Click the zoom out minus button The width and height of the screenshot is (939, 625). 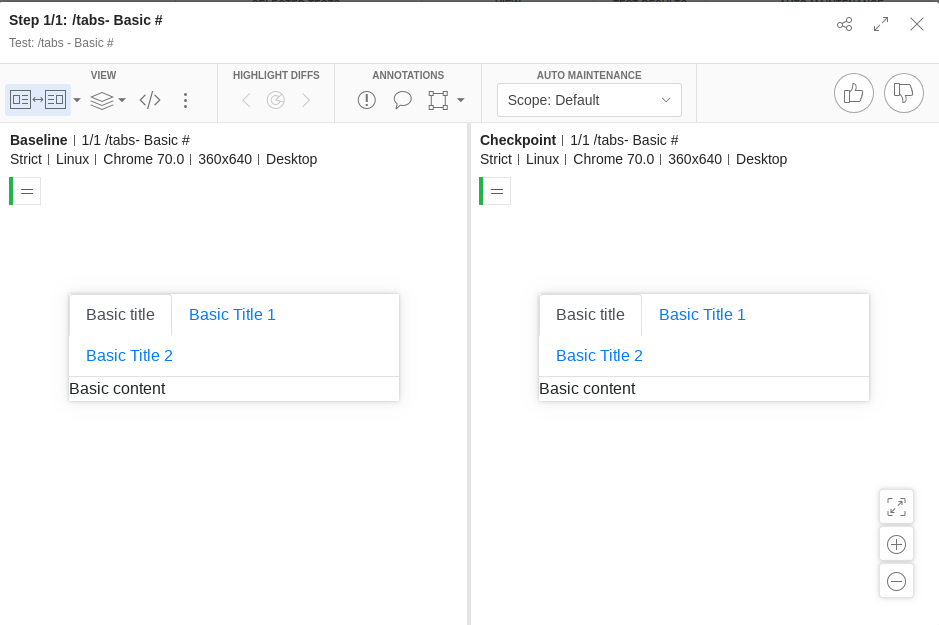pyautogui.click(x=896, y=581)
